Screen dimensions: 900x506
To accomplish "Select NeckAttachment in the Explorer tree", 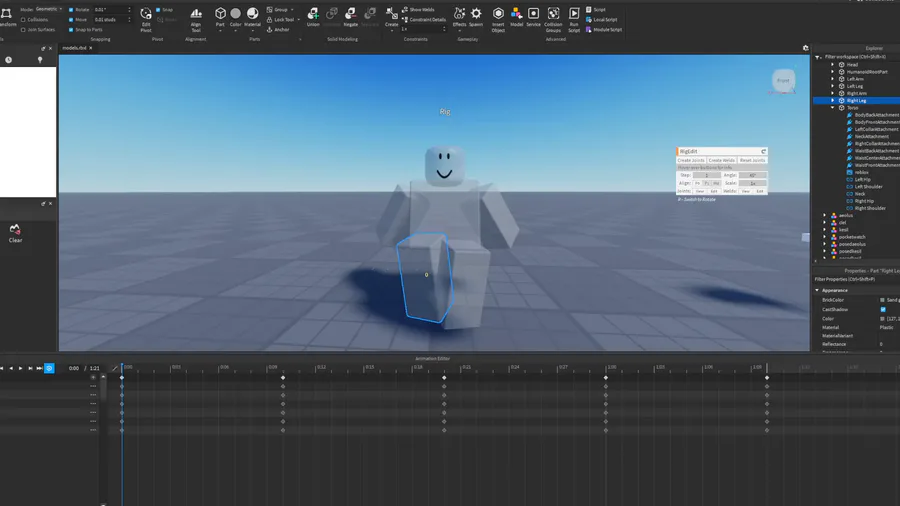I will [871, 137].
